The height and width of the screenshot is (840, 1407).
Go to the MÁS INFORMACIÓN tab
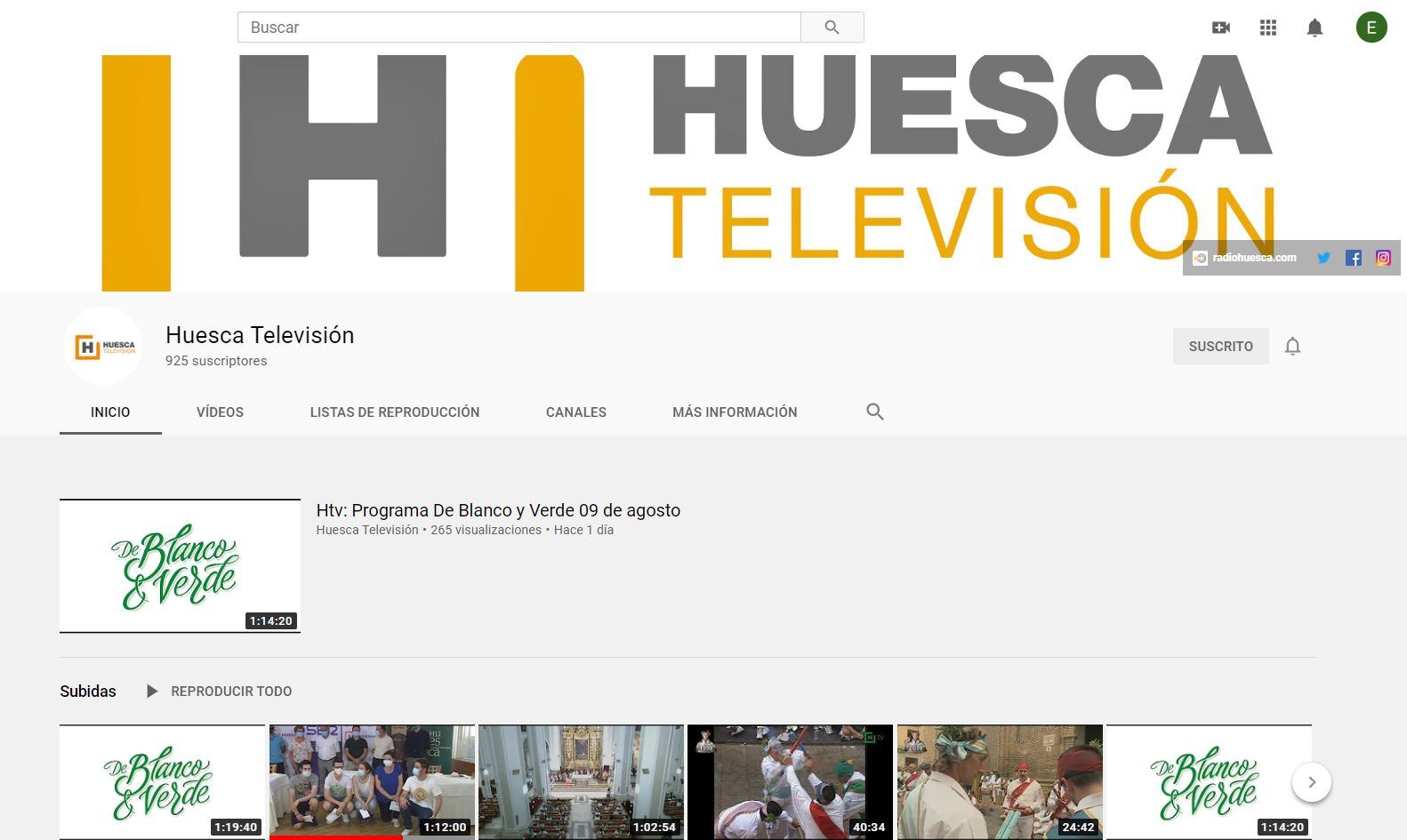735,412
